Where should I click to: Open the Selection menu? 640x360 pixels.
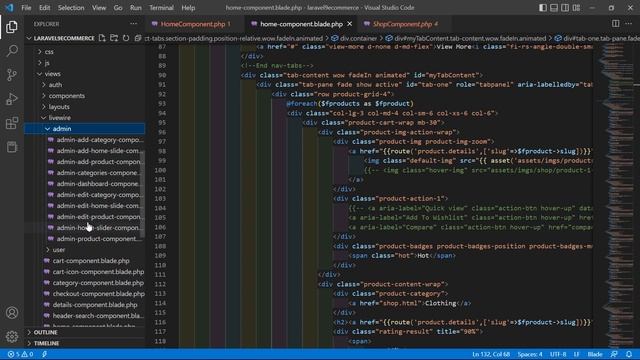click(x=71, y=7)
